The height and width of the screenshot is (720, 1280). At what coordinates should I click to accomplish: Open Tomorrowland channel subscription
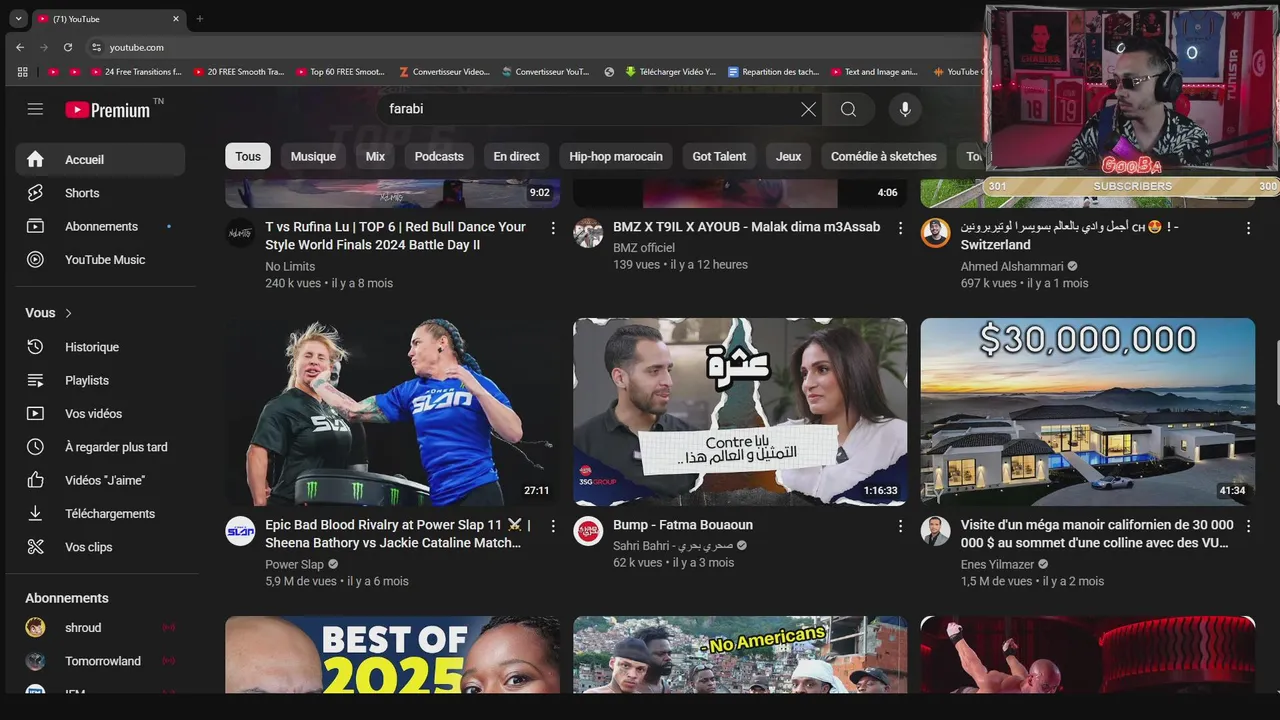pos(100,661)
